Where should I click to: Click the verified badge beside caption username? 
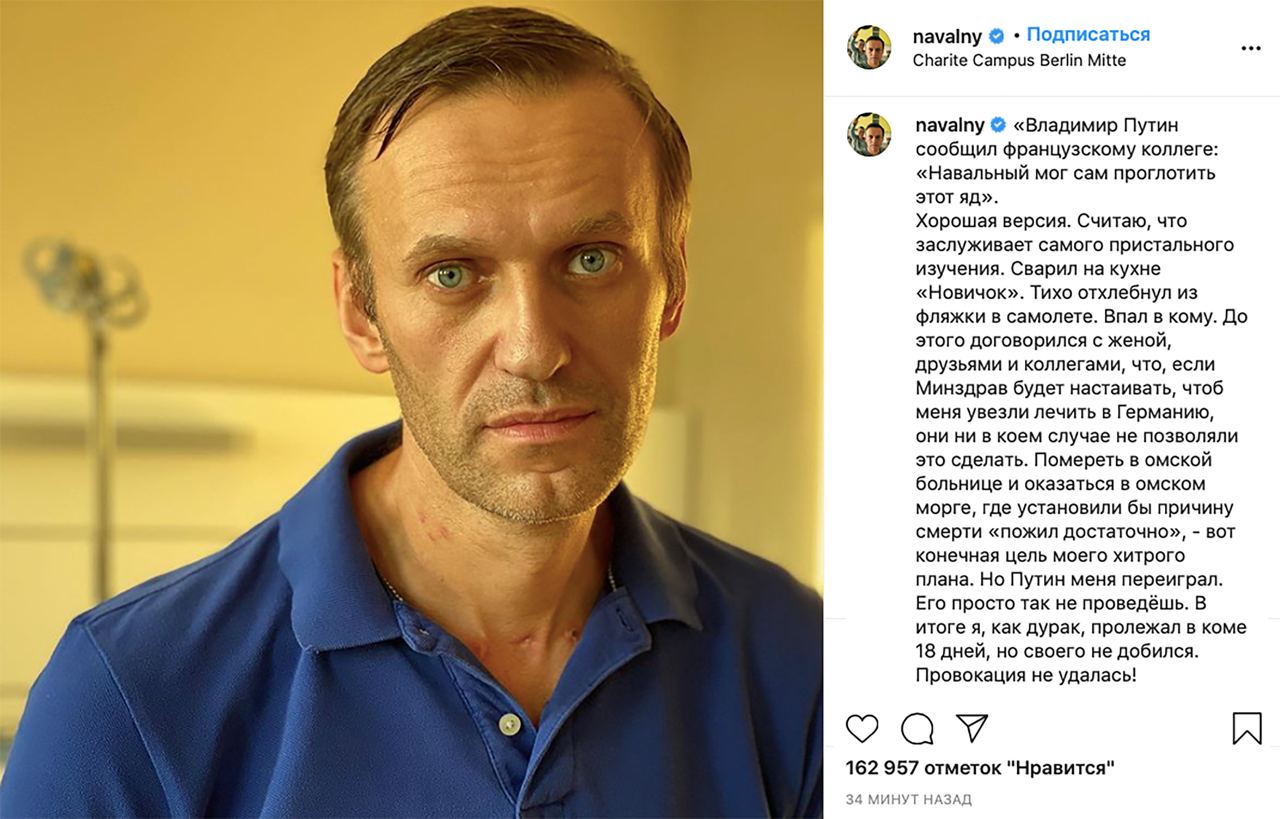[x=998, y=126]
